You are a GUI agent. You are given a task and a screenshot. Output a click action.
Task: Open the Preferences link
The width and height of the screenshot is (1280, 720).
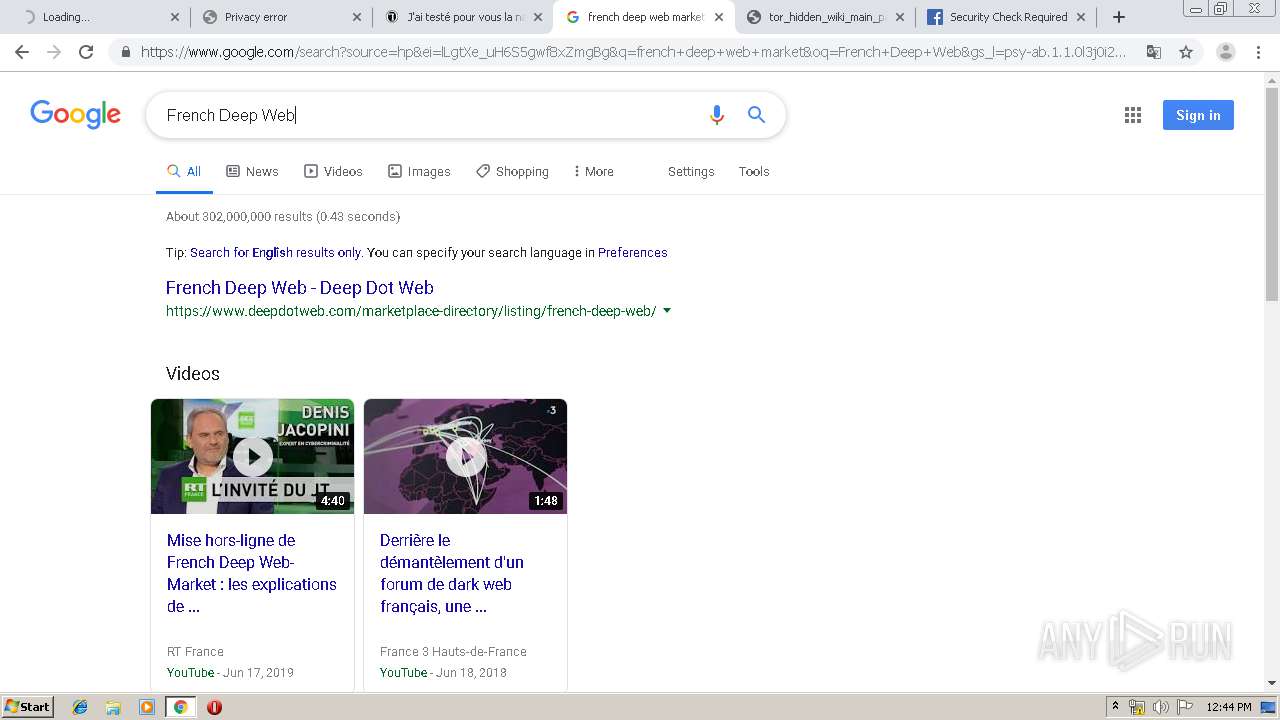(632, 253)
